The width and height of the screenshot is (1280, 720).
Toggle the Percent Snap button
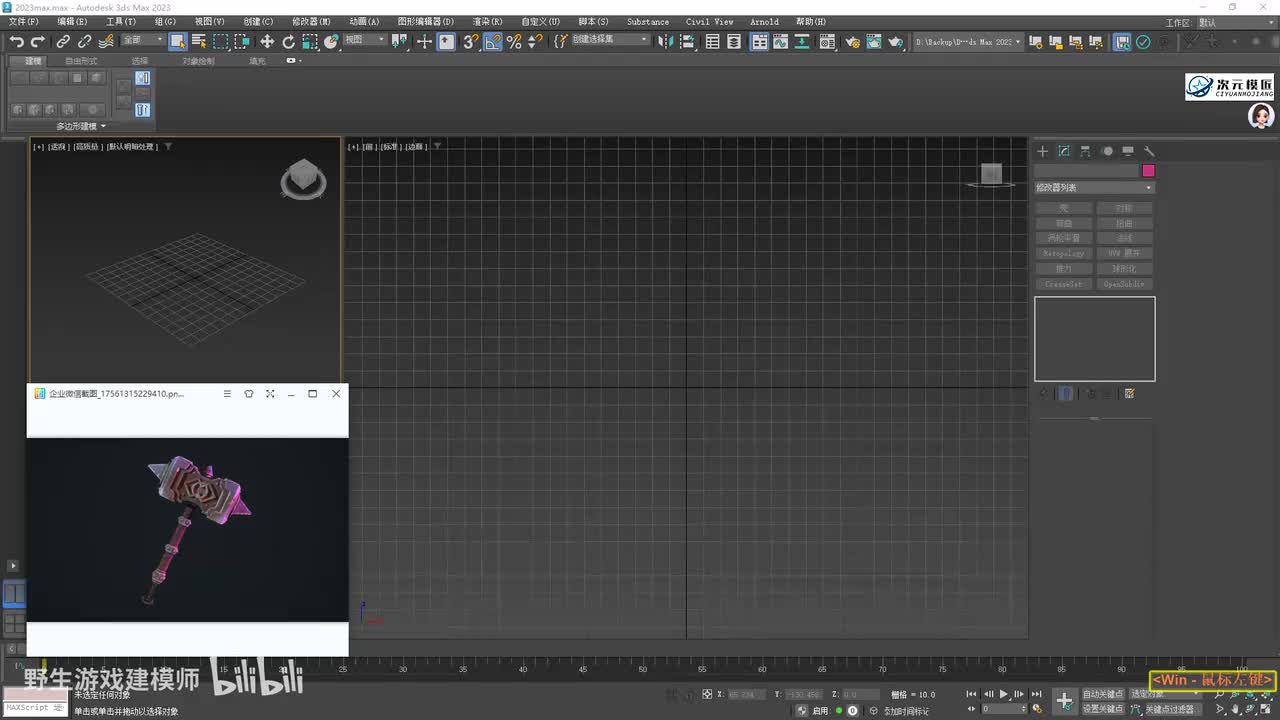click(x=514, y=42)
